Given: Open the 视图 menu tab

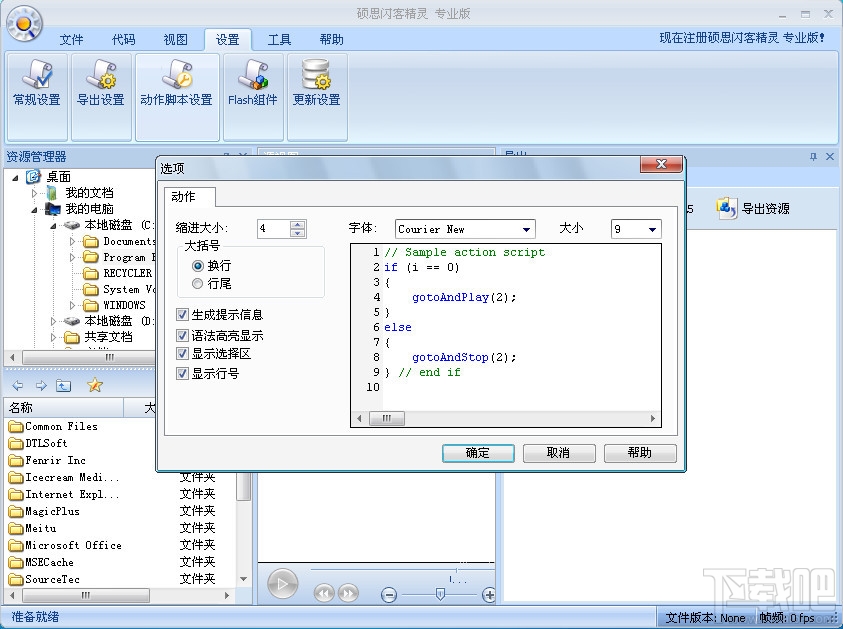Looking at the screenshot, I should (175, 40).
